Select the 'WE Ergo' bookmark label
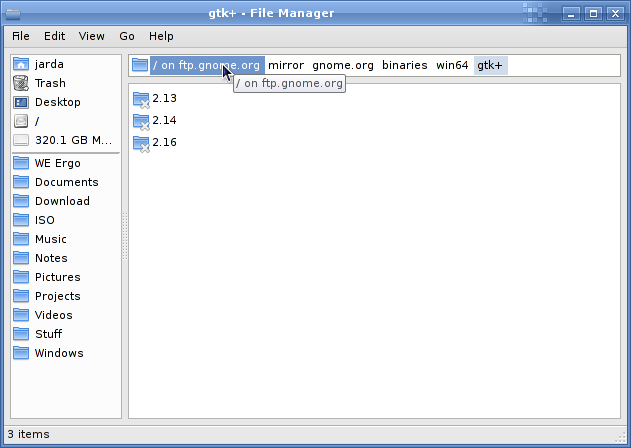 coord(58,163)
